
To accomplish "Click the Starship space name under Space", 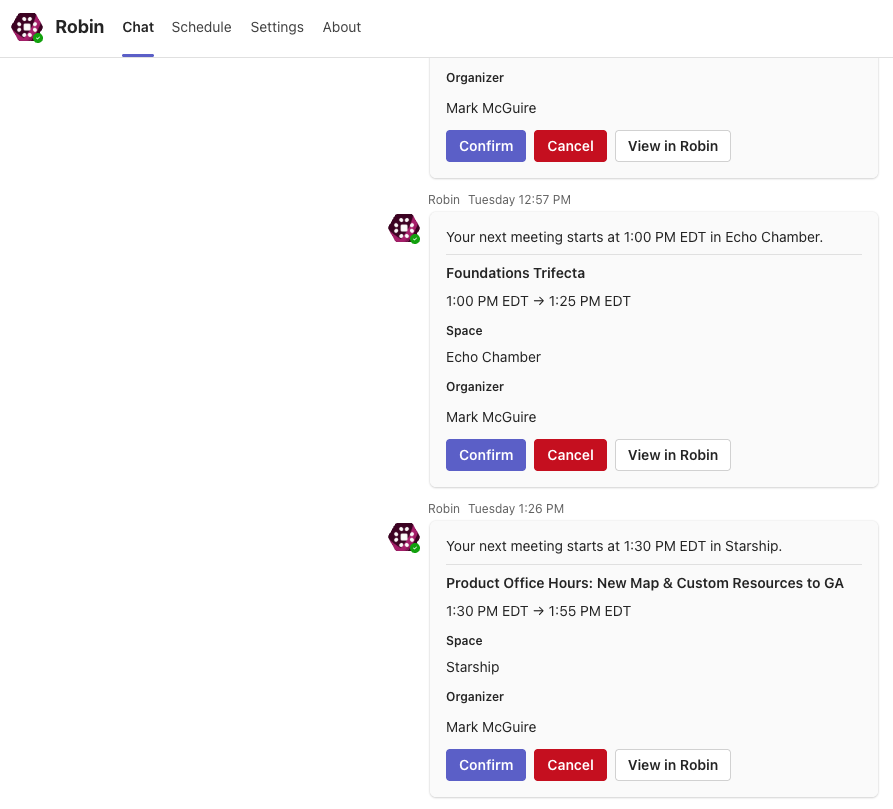I will click(473, 667).
